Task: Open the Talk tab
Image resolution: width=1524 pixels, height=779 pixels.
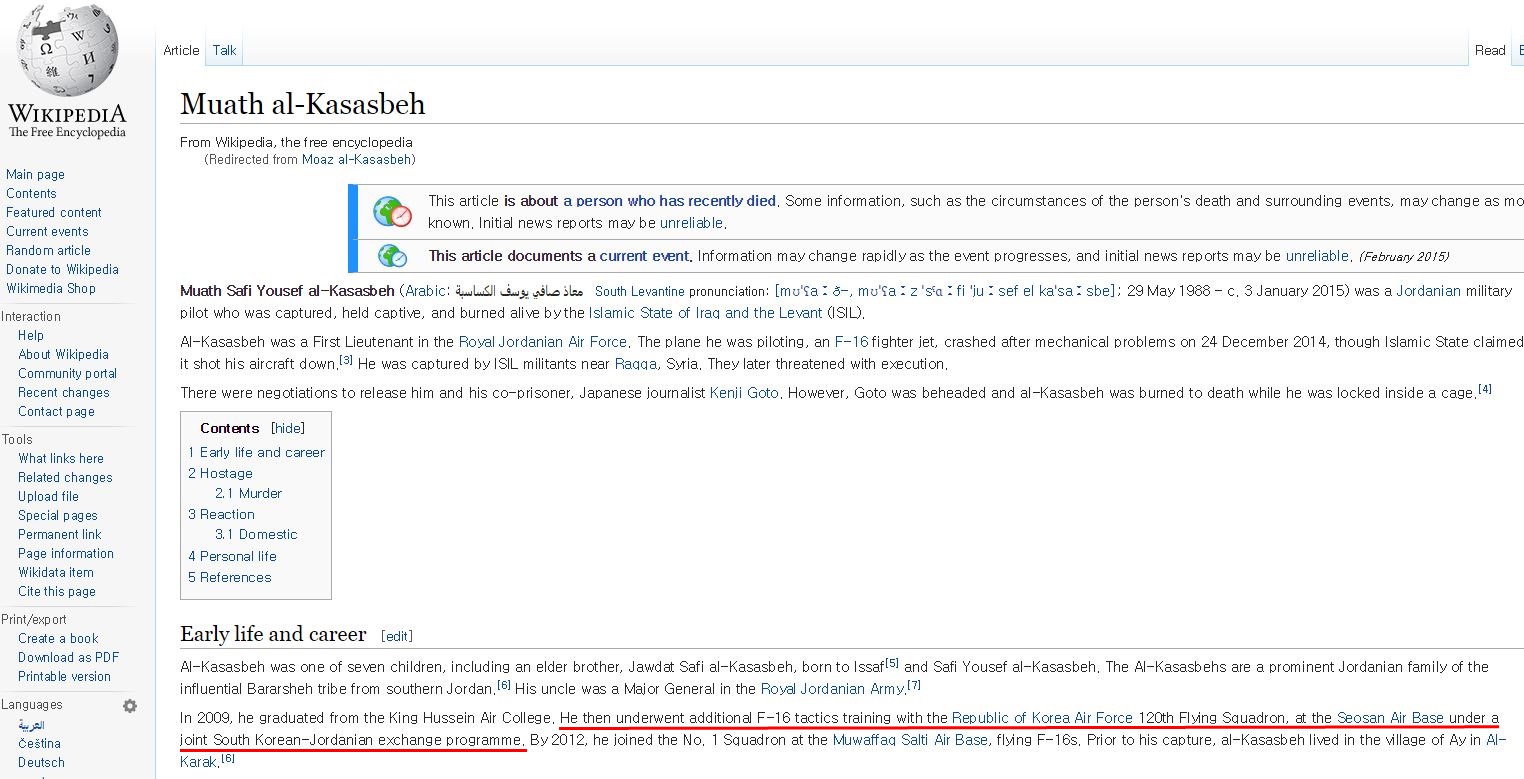Action: 225,50
